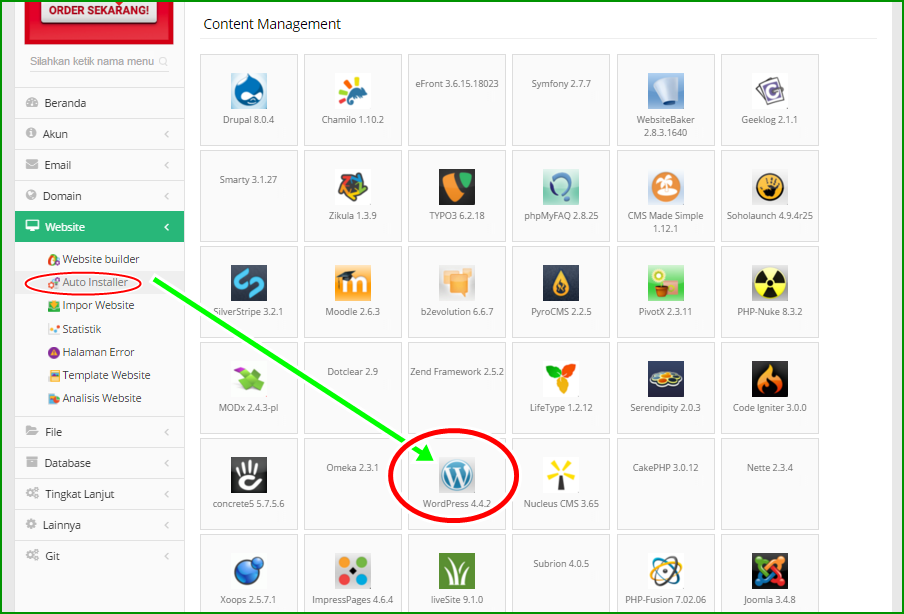This screenshot has width=904, height=614.
Task: Choose the WebsiteBaker 2.8.3.1640 icon
Action: click(665, 91)
